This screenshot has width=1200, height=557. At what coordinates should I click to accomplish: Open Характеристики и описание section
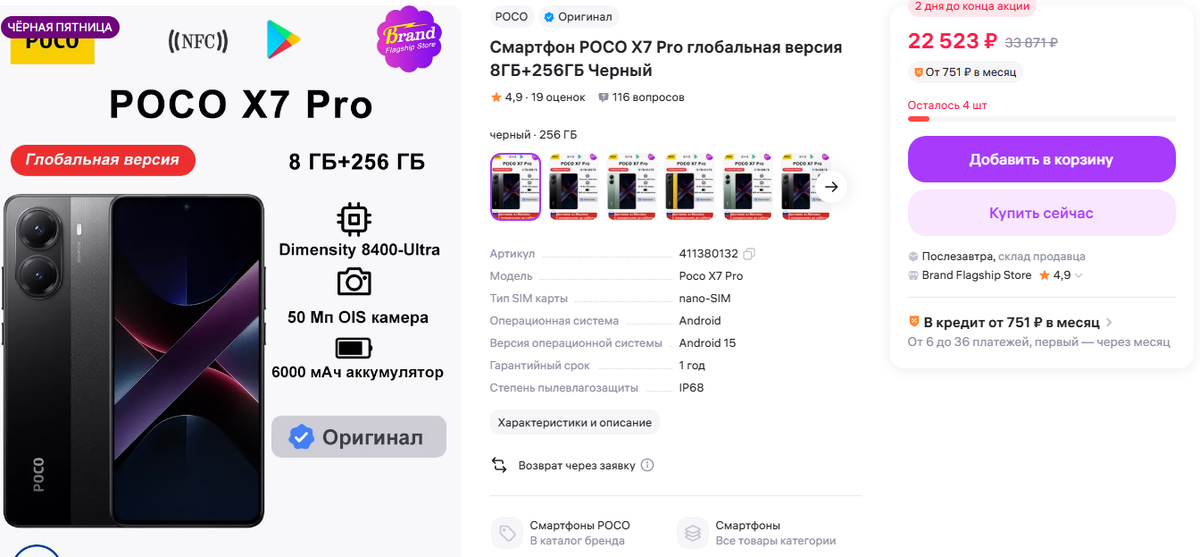pos(575,422)
